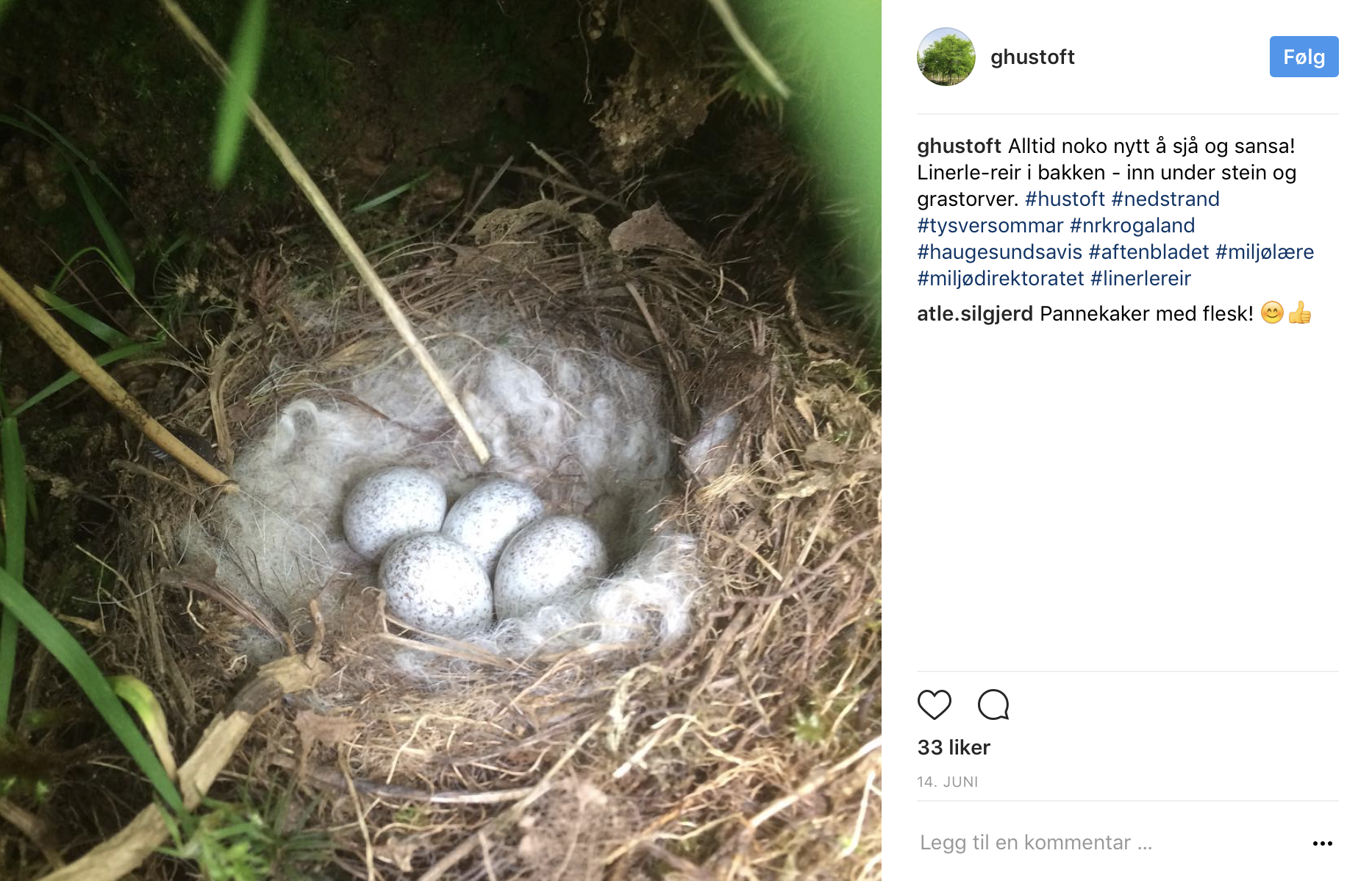Screen dimensions: 1372x881
Task: Open the ghustoft username in the header
Action: (1032, 57)
